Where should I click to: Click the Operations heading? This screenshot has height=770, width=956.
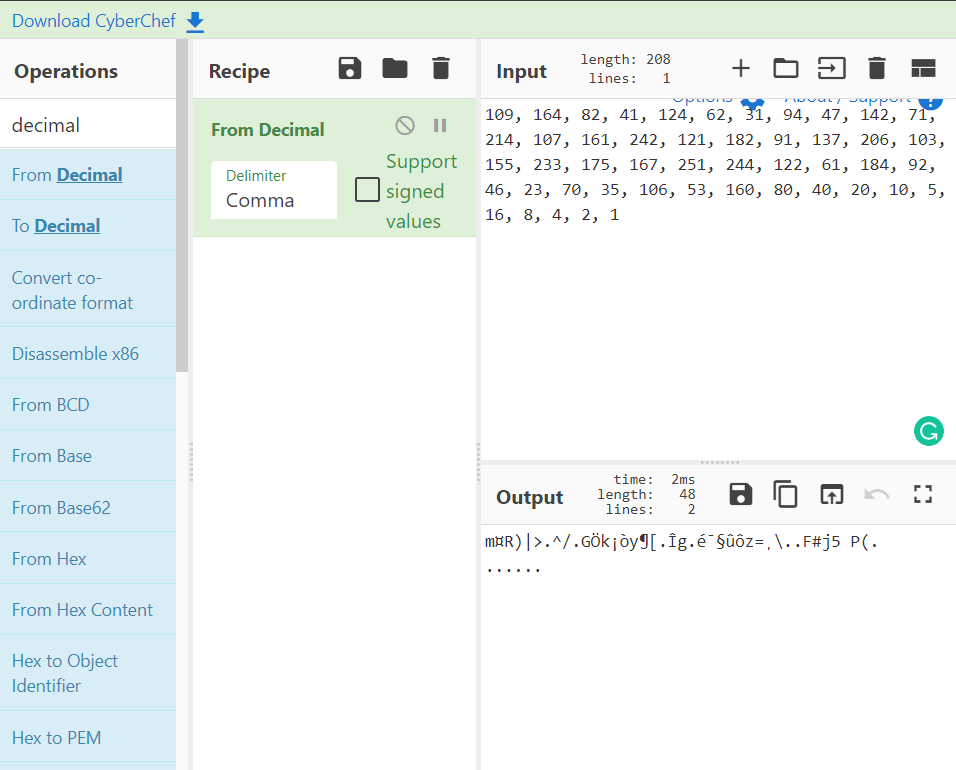pyautogui.click(x=66, y=71)
